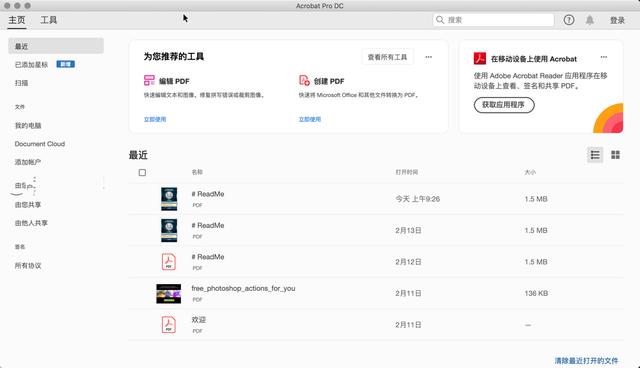The height and width of the screenshot is (368, 640).
Task: Click the 查看所有工具 button
Action: 387,57
